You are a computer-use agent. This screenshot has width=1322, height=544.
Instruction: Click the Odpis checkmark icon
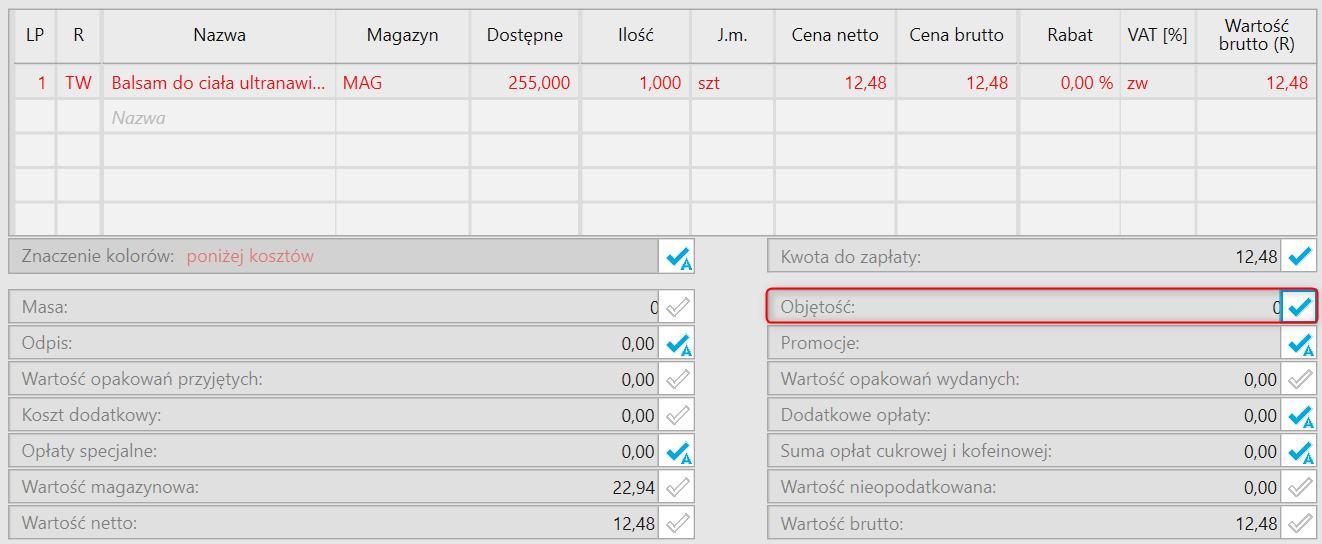(x=677, y=344)
